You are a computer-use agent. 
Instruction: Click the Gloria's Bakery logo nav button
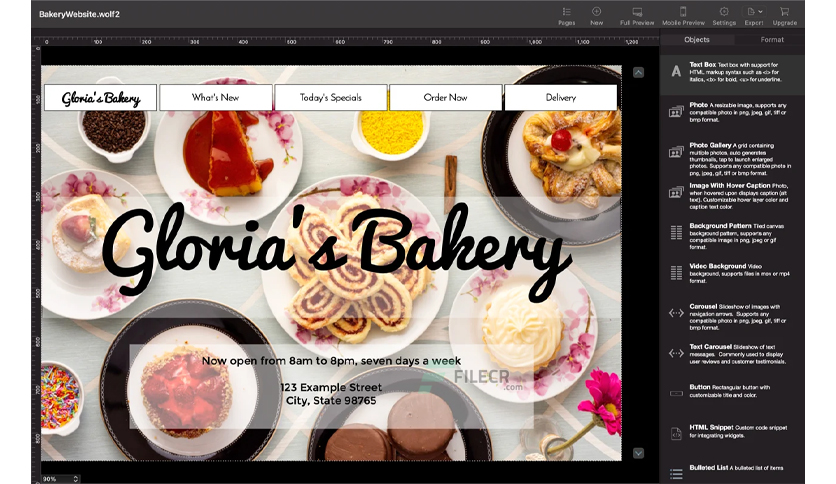click(x=100, y=98)
